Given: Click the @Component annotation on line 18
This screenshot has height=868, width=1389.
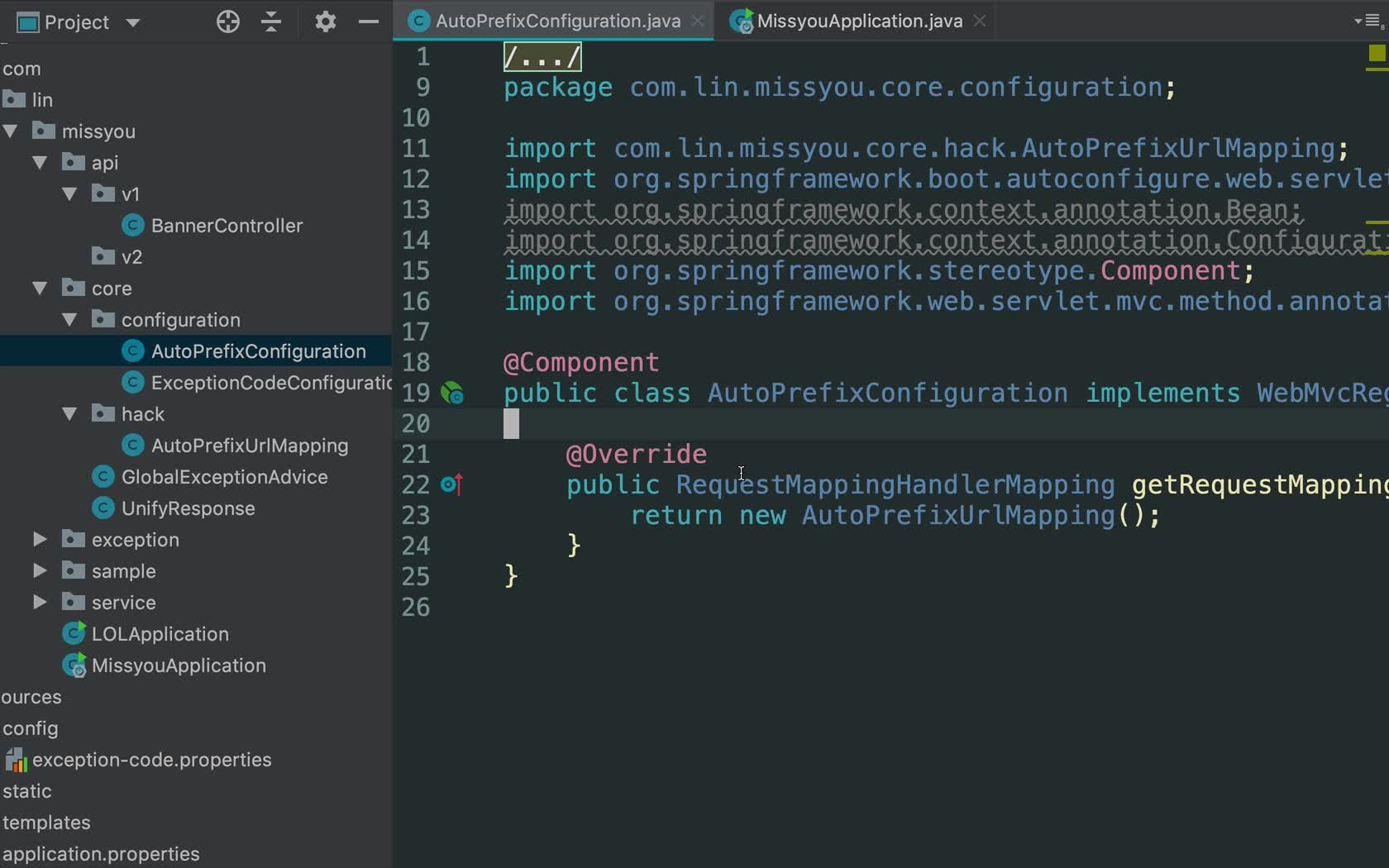Looking at the screenshot, I should tap(581, 362).
